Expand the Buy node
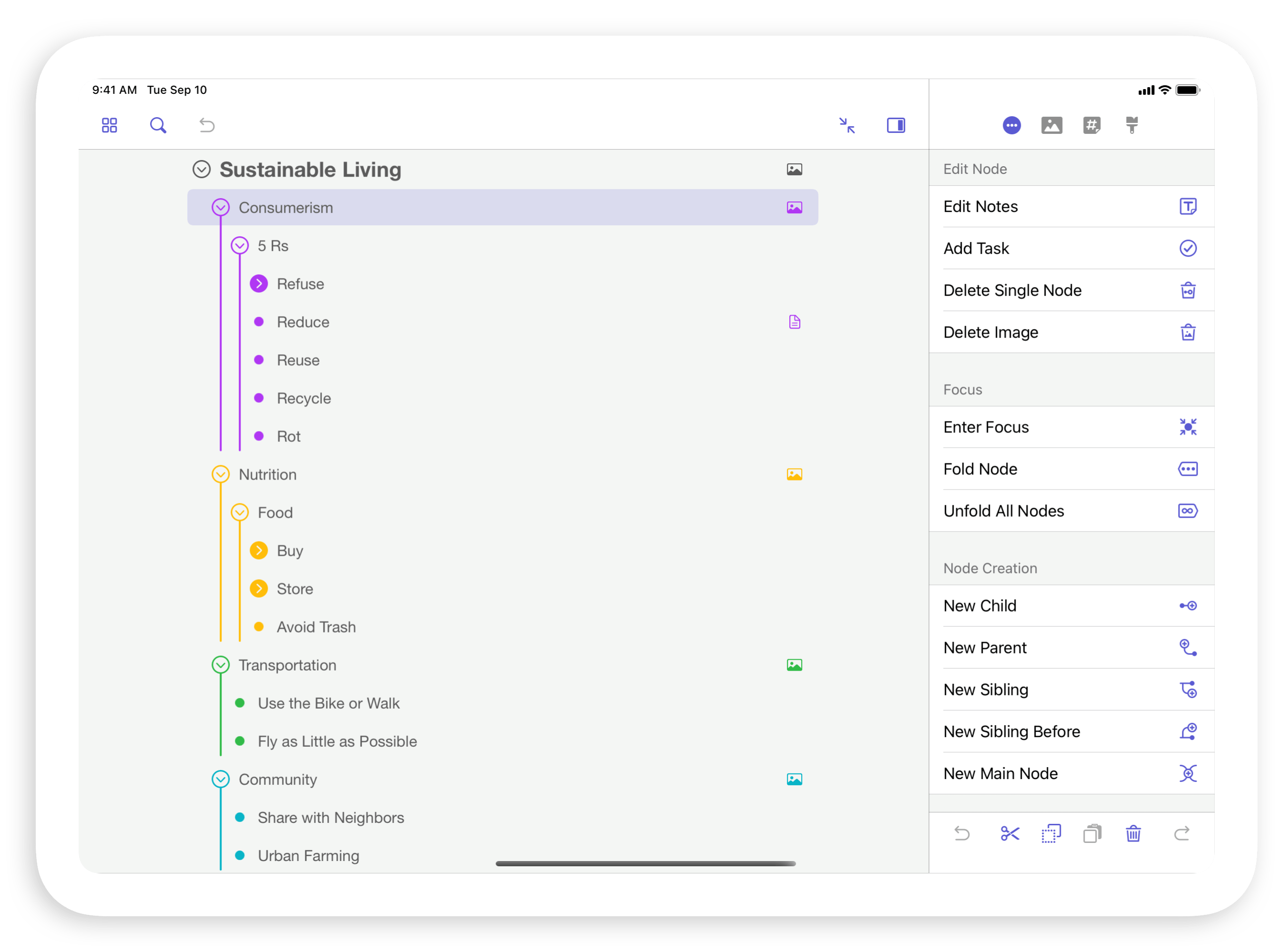Image resolution: width=1279 pixels, height=952 pixels. [259, 551]
